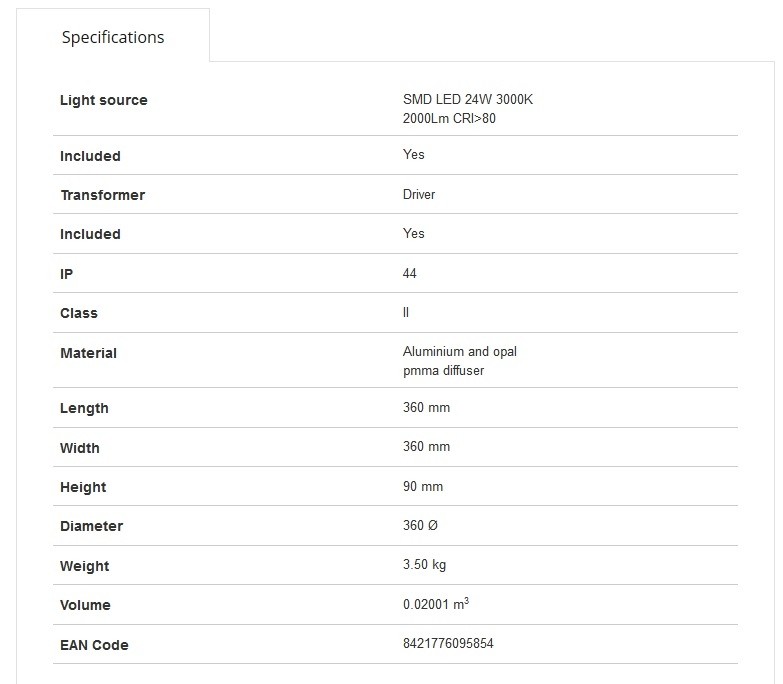Click the Length value 360 mm
Screen dimensions: 783x684
click(426, 407)
